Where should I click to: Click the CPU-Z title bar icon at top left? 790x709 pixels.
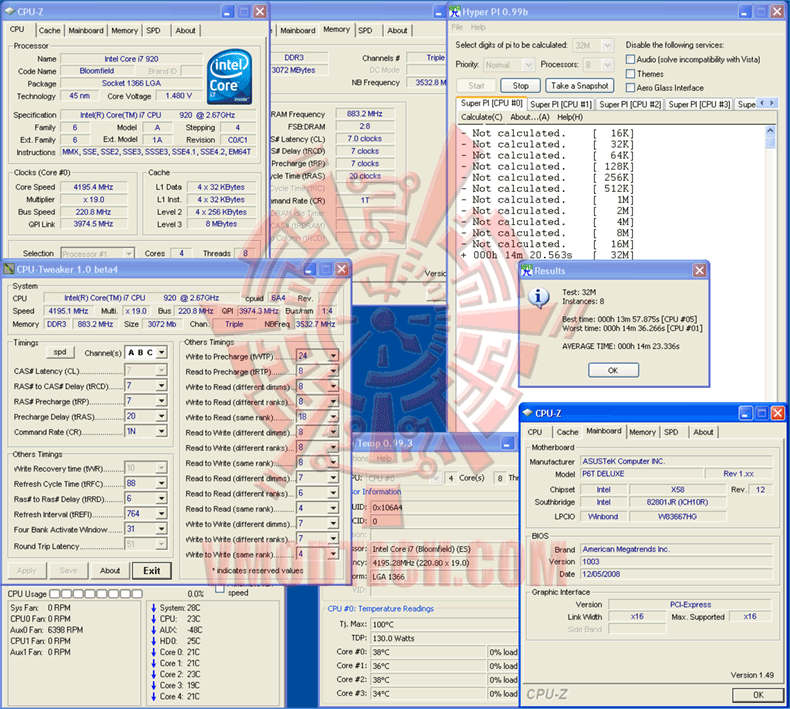pos(10,11)
